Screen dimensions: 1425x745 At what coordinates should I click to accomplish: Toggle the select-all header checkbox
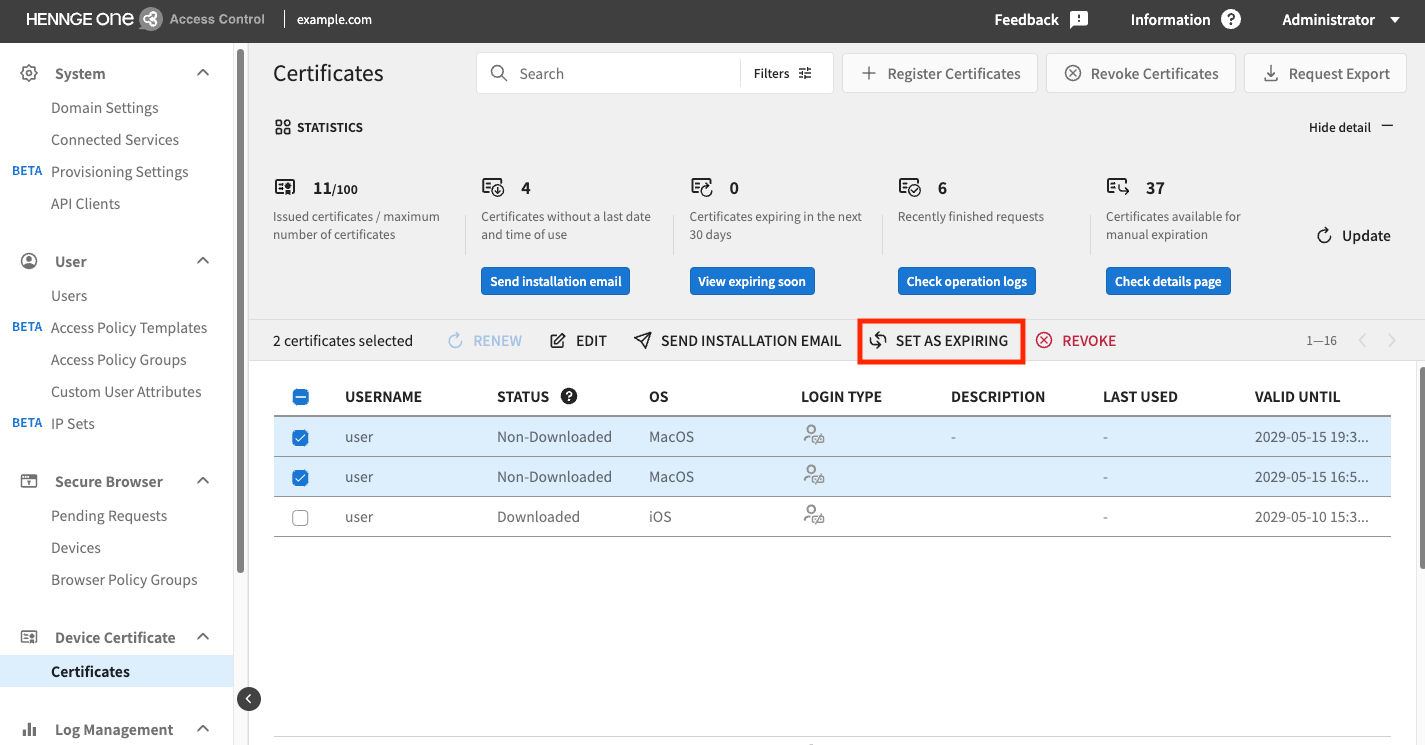coord(300,397)
